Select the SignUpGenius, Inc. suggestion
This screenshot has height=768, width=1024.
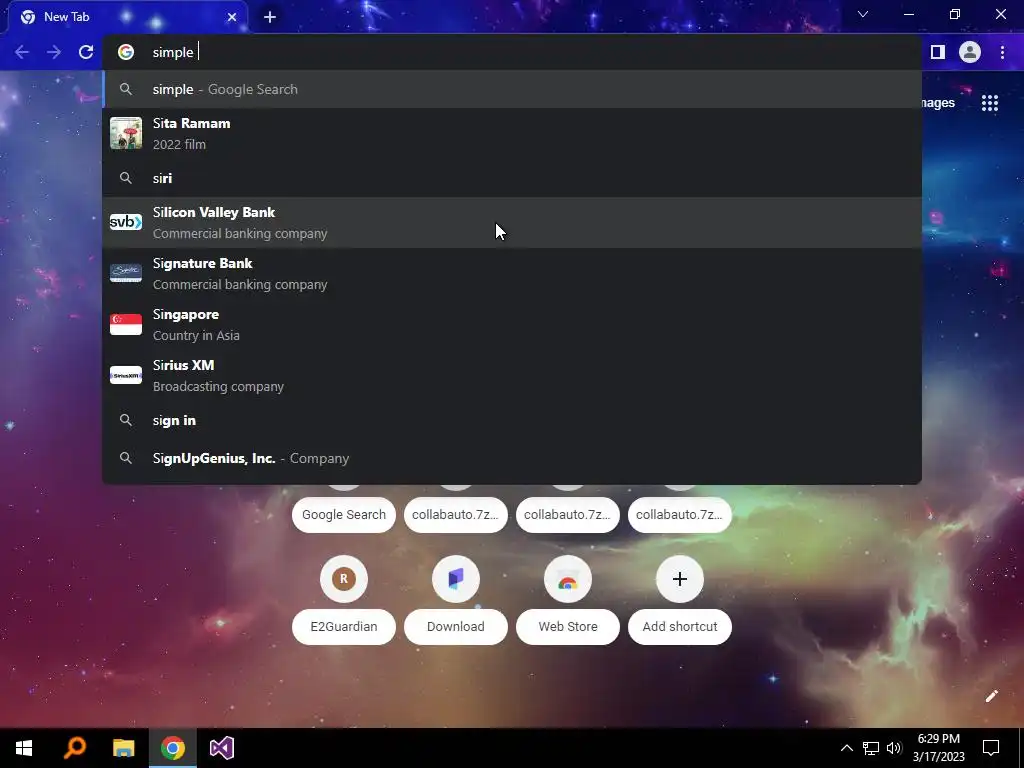512,458
